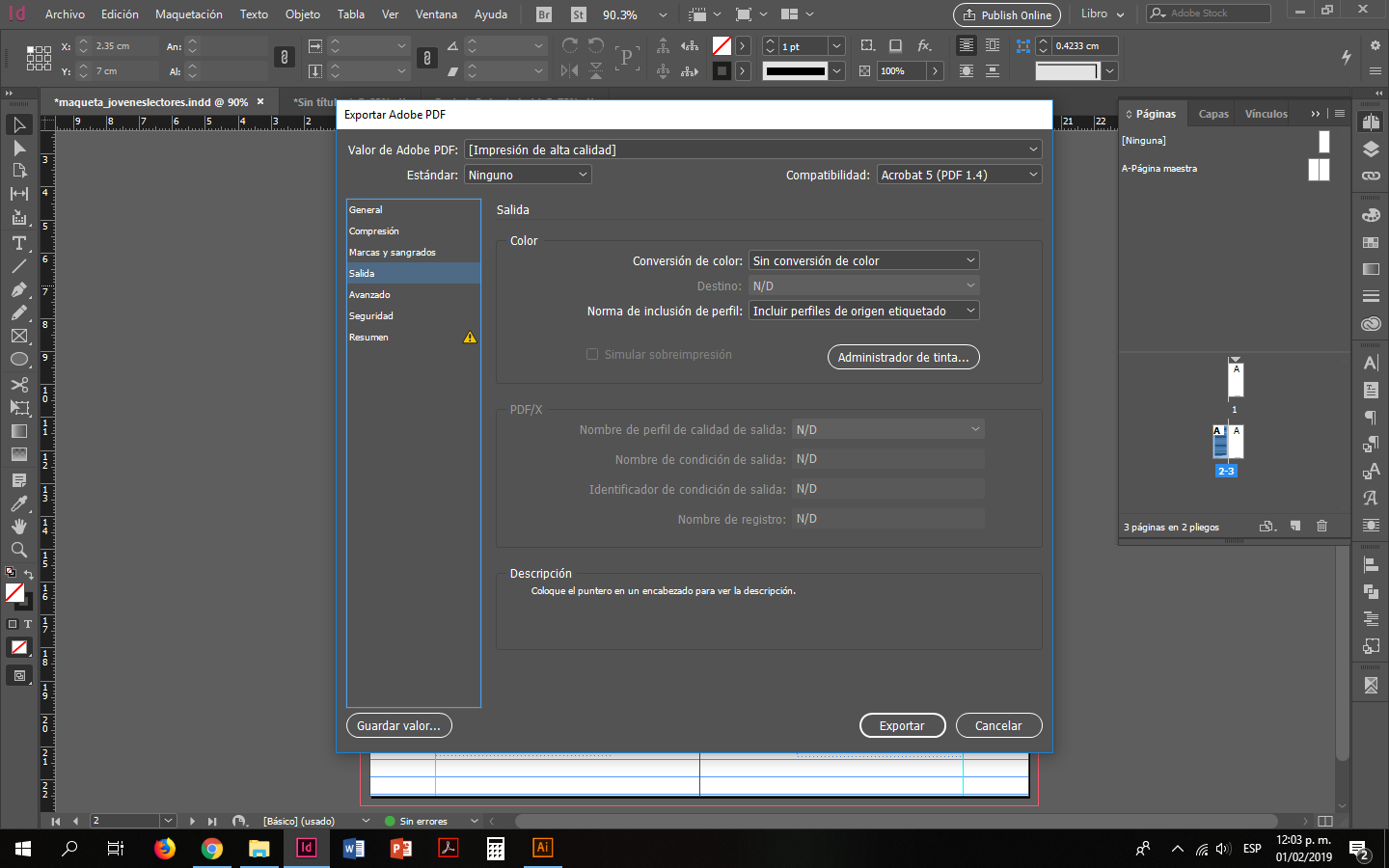Select the Seguridad category
The height and width of the screenshot is (868, 1389).
pyautogui.click(x=413, y=315)
